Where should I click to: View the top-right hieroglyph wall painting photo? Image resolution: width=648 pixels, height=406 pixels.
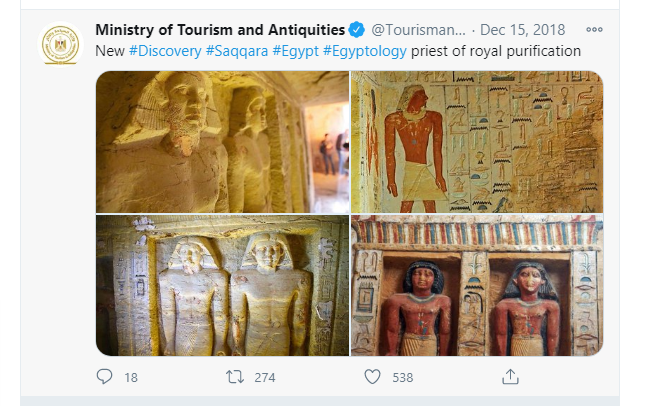pos(477,142)
